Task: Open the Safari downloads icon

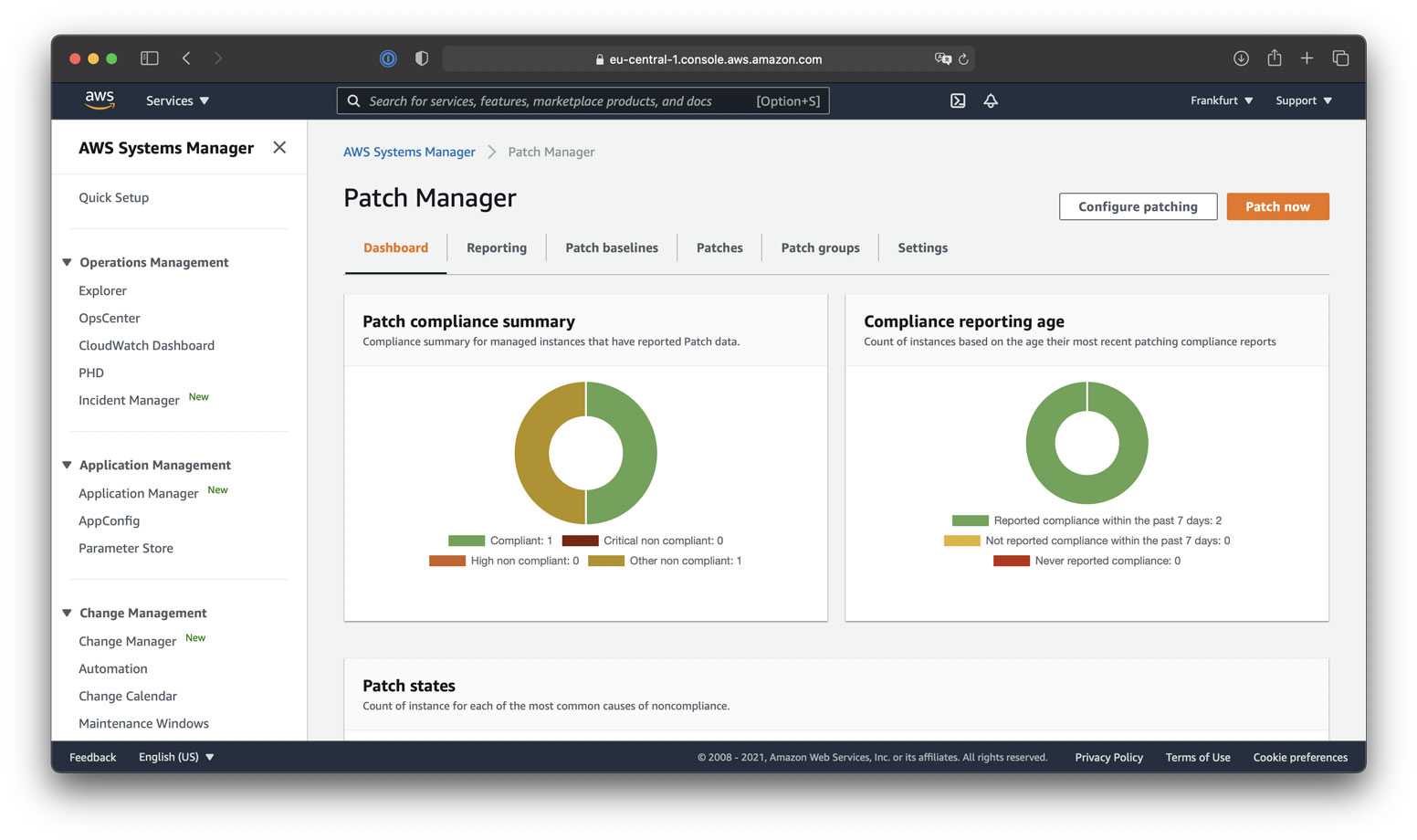Action: point(1241,58)
